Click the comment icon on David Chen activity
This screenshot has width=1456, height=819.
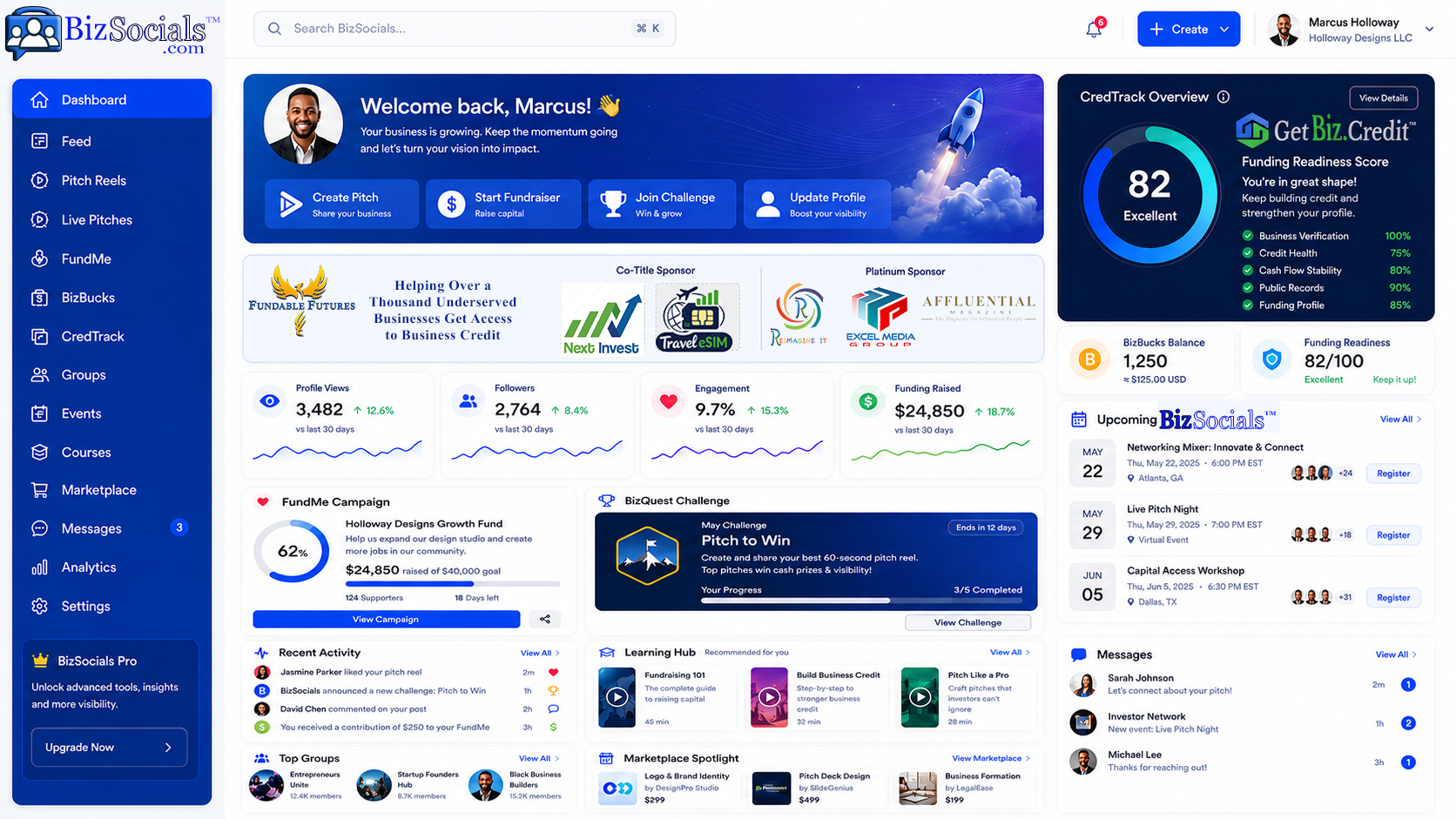[x=553, y=708]
